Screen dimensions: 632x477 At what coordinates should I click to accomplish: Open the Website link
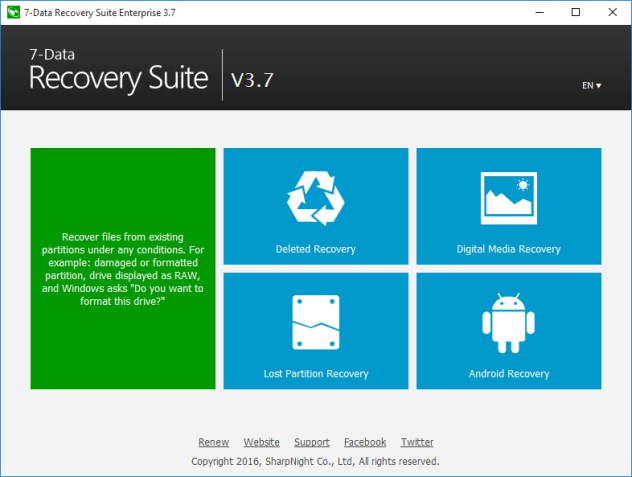point(262,442)
